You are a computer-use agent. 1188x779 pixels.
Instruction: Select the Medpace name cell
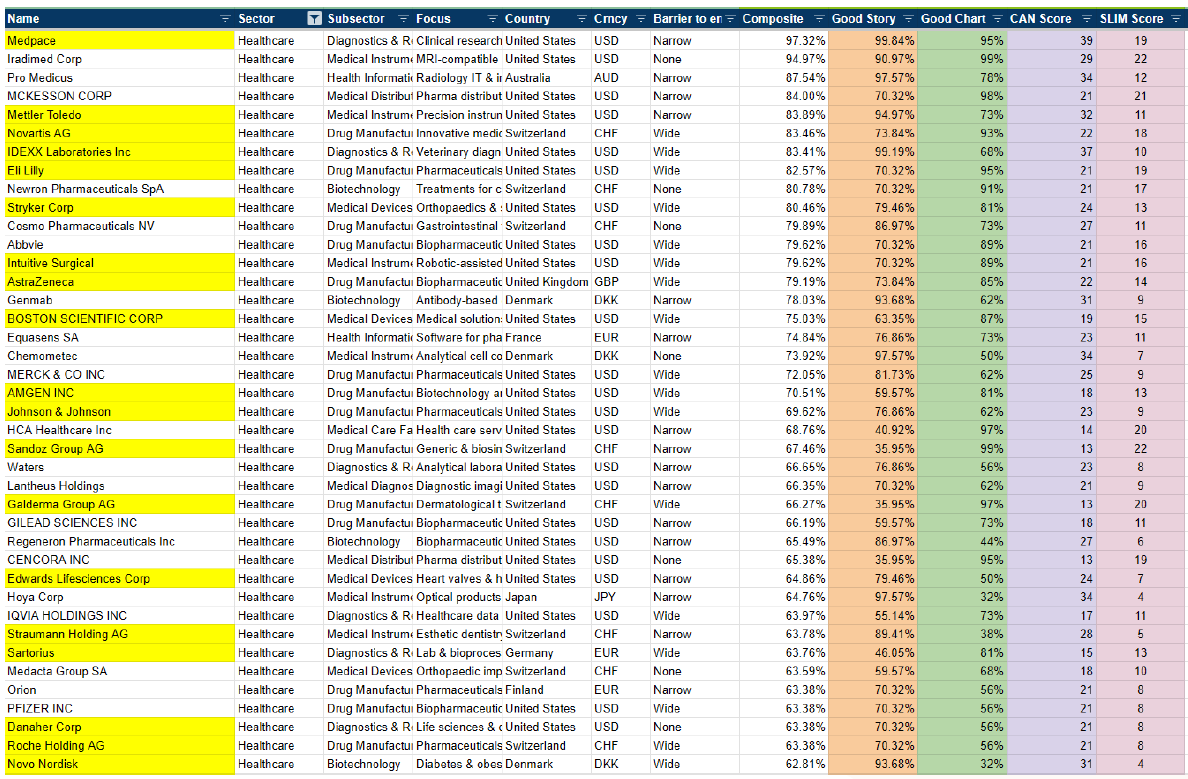[x=120, y=41]
